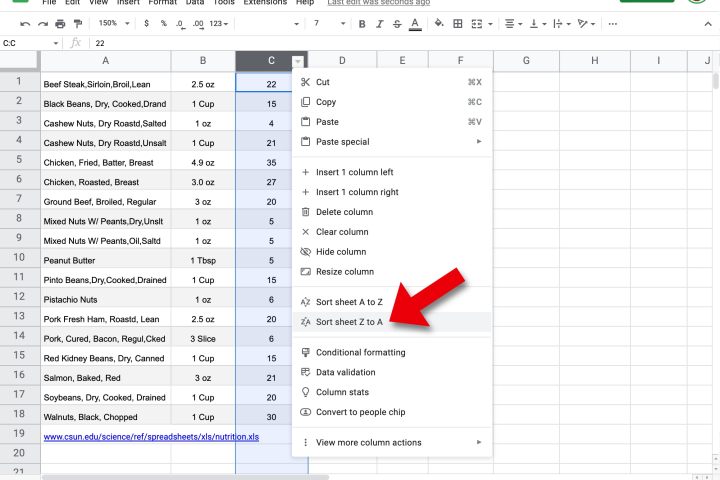Open the Horizontal align dropdown
This screenshot has width=720, height=480.
pyautogui.click(x=513, y=24)
